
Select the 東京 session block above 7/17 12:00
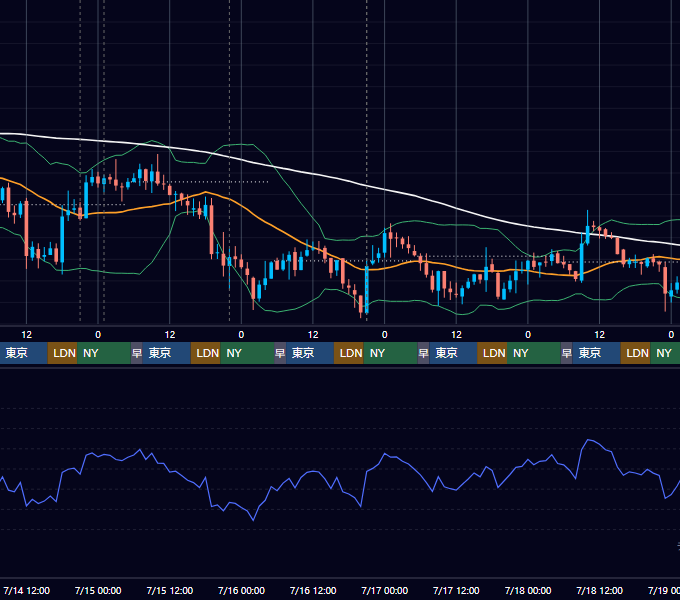tap(453, 353)
